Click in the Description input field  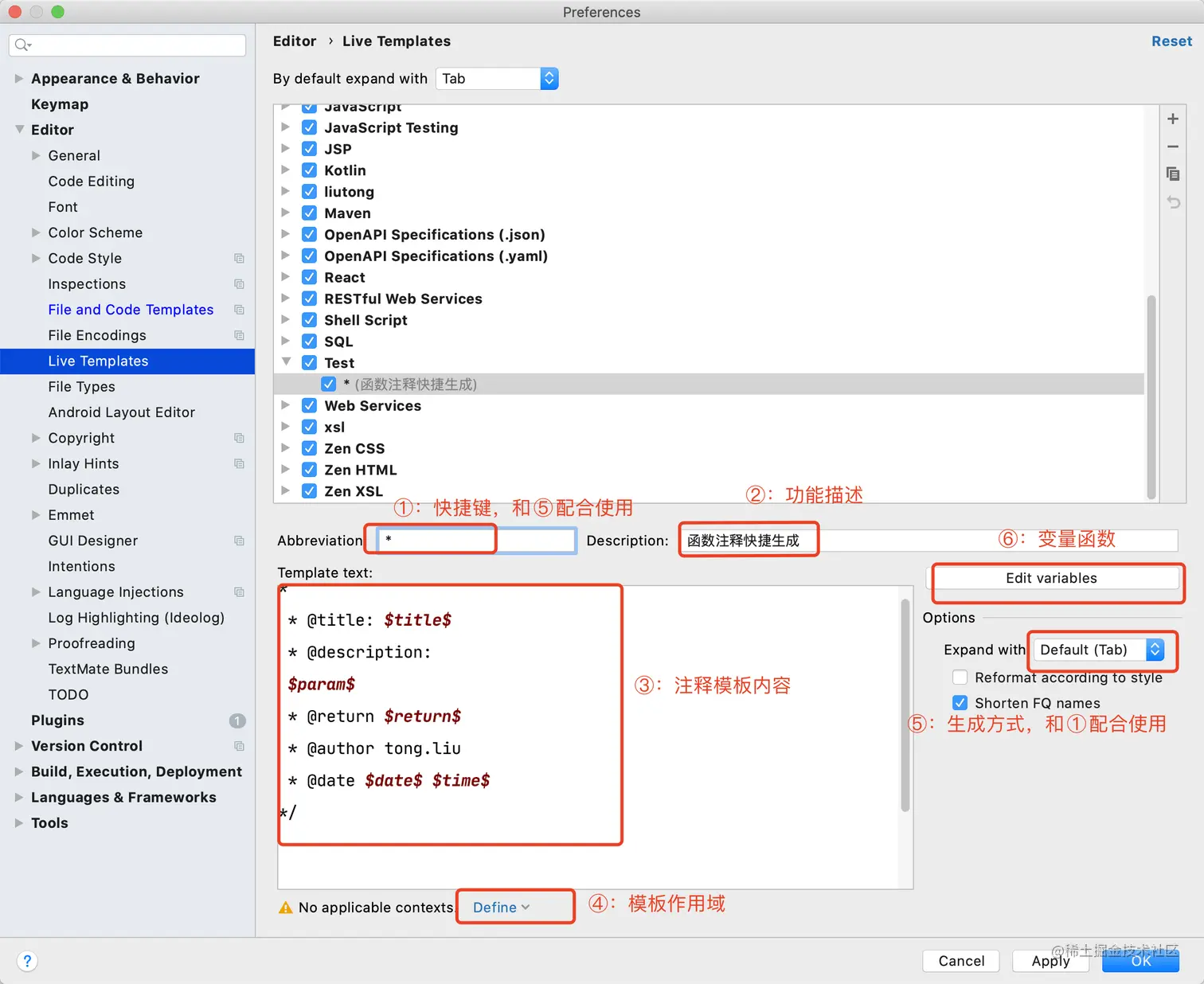[928, 541]
